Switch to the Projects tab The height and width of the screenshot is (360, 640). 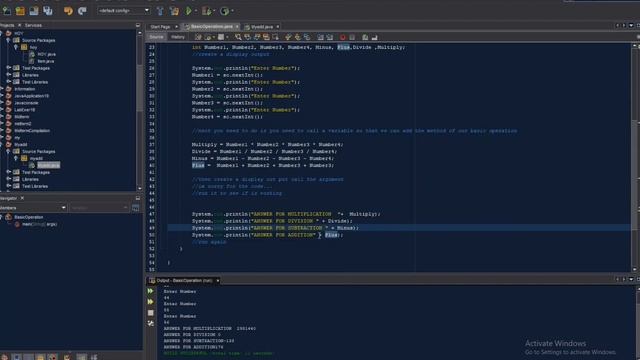coord(7,25)
